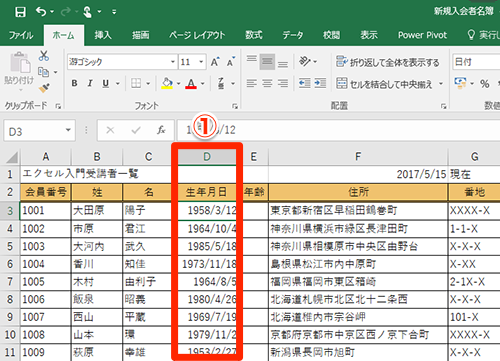Click the phonetic guide (ふりがな) icon
The image size is (500, 361).
222,83
